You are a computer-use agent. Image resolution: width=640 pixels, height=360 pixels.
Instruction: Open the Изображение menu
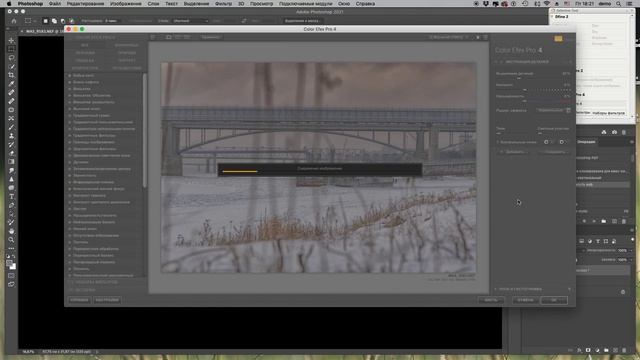point(126,4)
